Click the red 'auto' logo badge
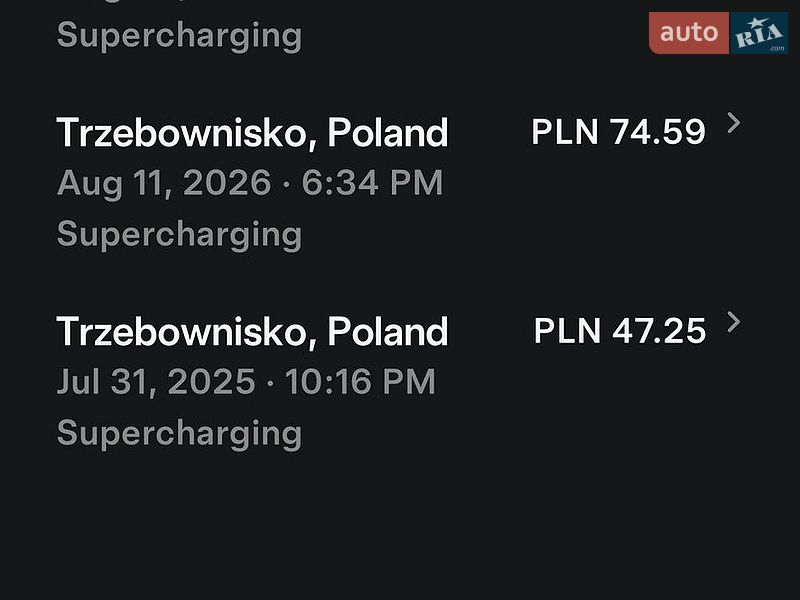 689,33
